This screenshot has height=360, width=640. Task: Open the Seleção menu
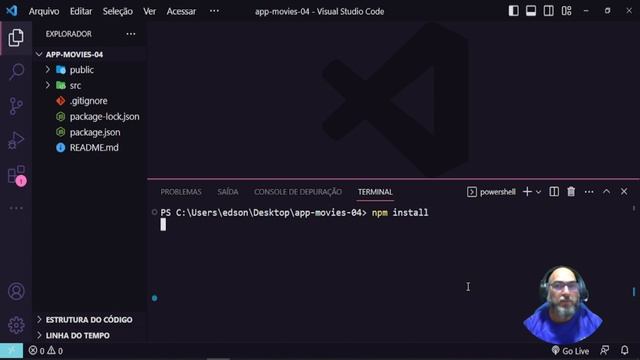(x=118, y=11)
